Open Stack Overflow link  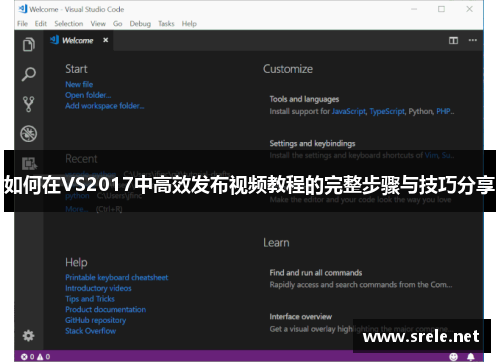click(91, 331)
